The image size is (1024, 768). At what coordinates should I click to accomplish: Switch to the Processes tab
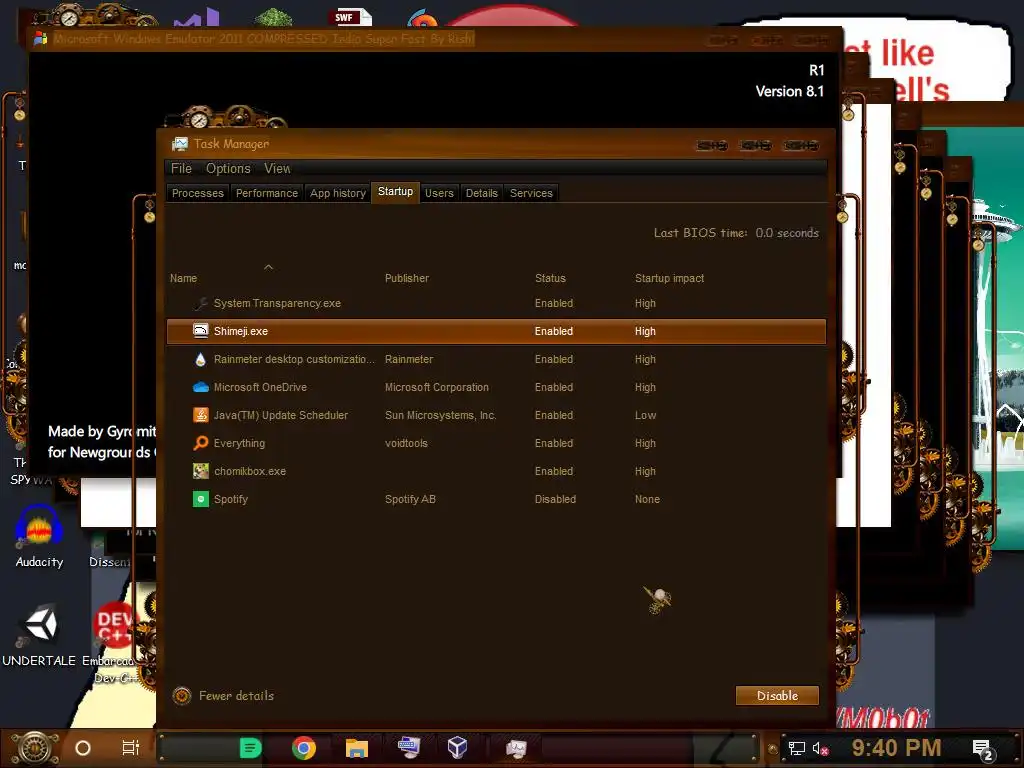pyautogui.click(x=197, y=193)
